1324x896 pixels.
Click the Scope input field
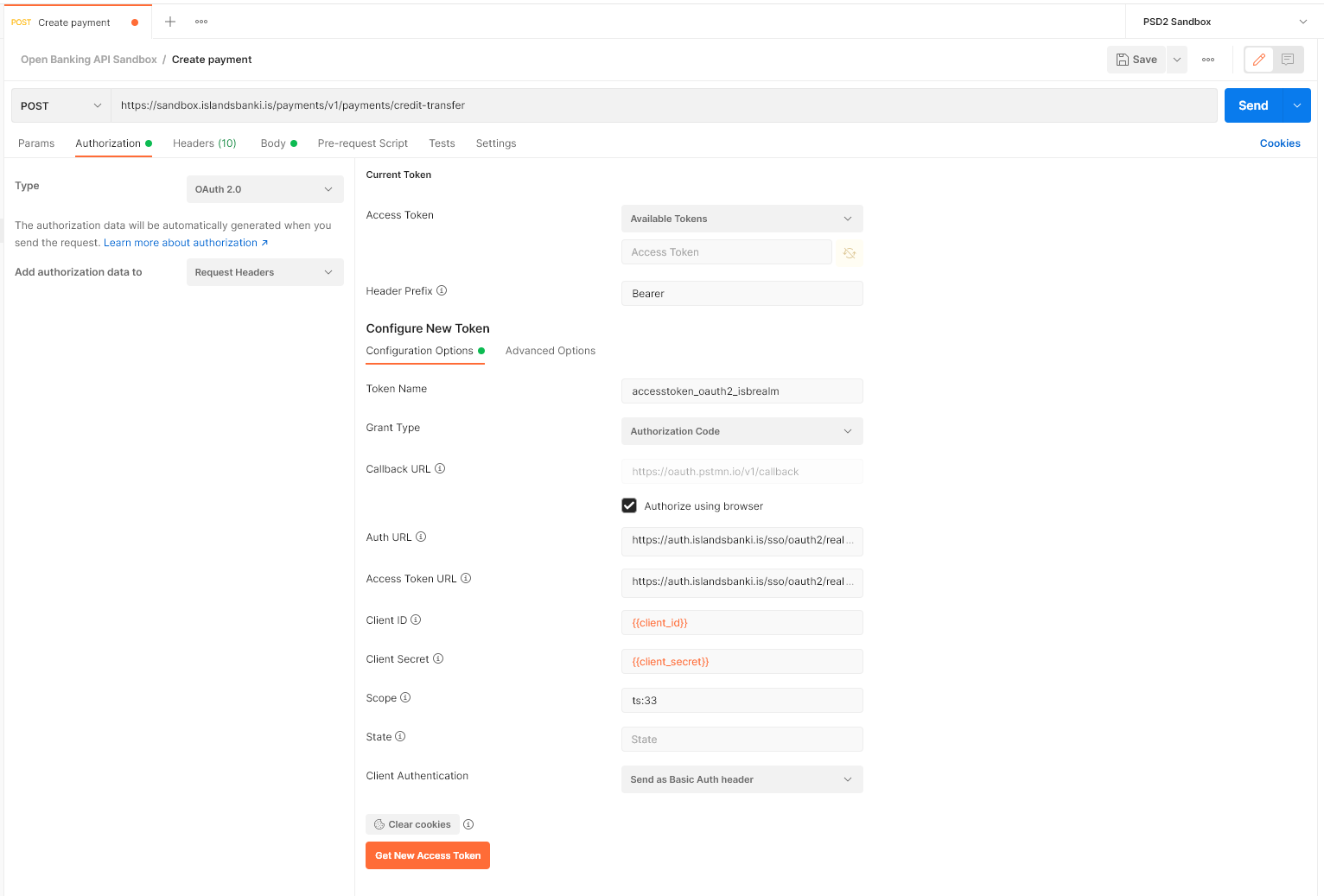(x=742, y=701)
